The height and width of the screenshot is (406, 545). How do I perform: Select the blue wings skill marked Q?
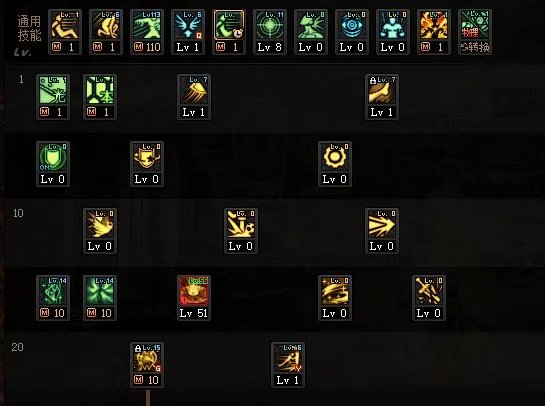[x=188, y=25]
